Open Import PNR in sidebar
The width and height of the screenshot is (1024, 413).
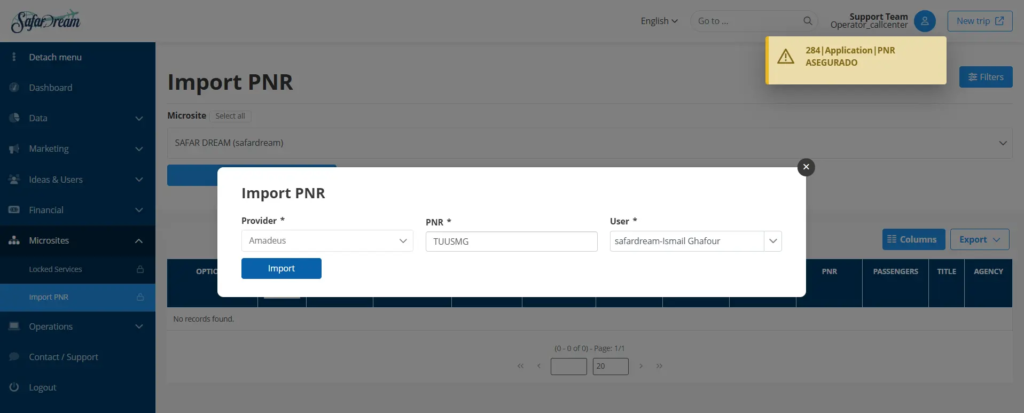pos(49,297)
